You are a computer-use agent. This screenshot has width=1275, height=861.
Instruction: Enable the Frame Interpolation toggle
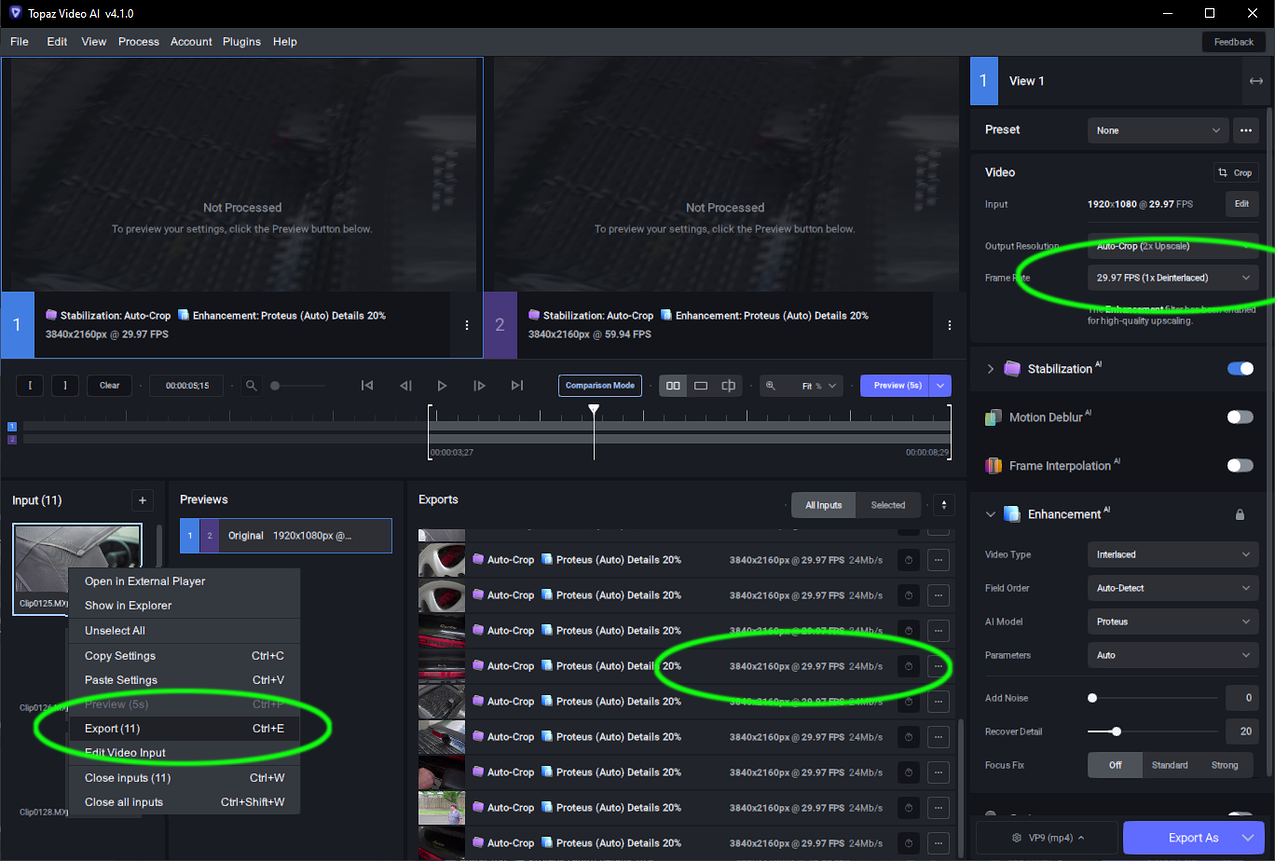pos(1240,465)
